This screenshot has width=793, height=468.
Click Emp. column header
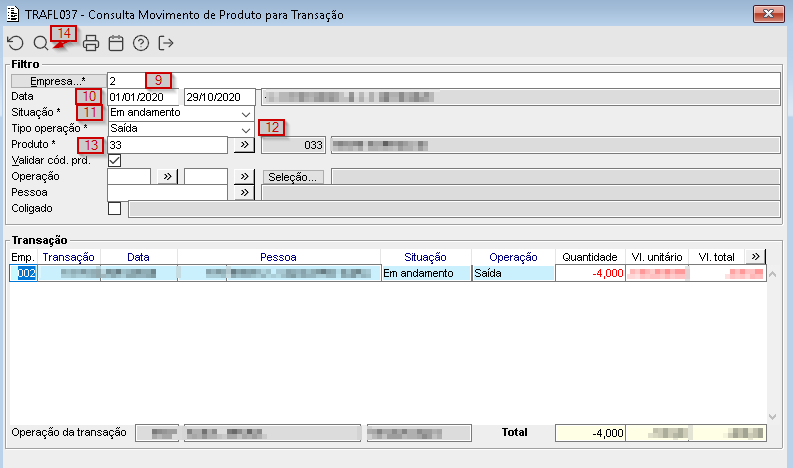pyautogui.click(x=23, y=257)
